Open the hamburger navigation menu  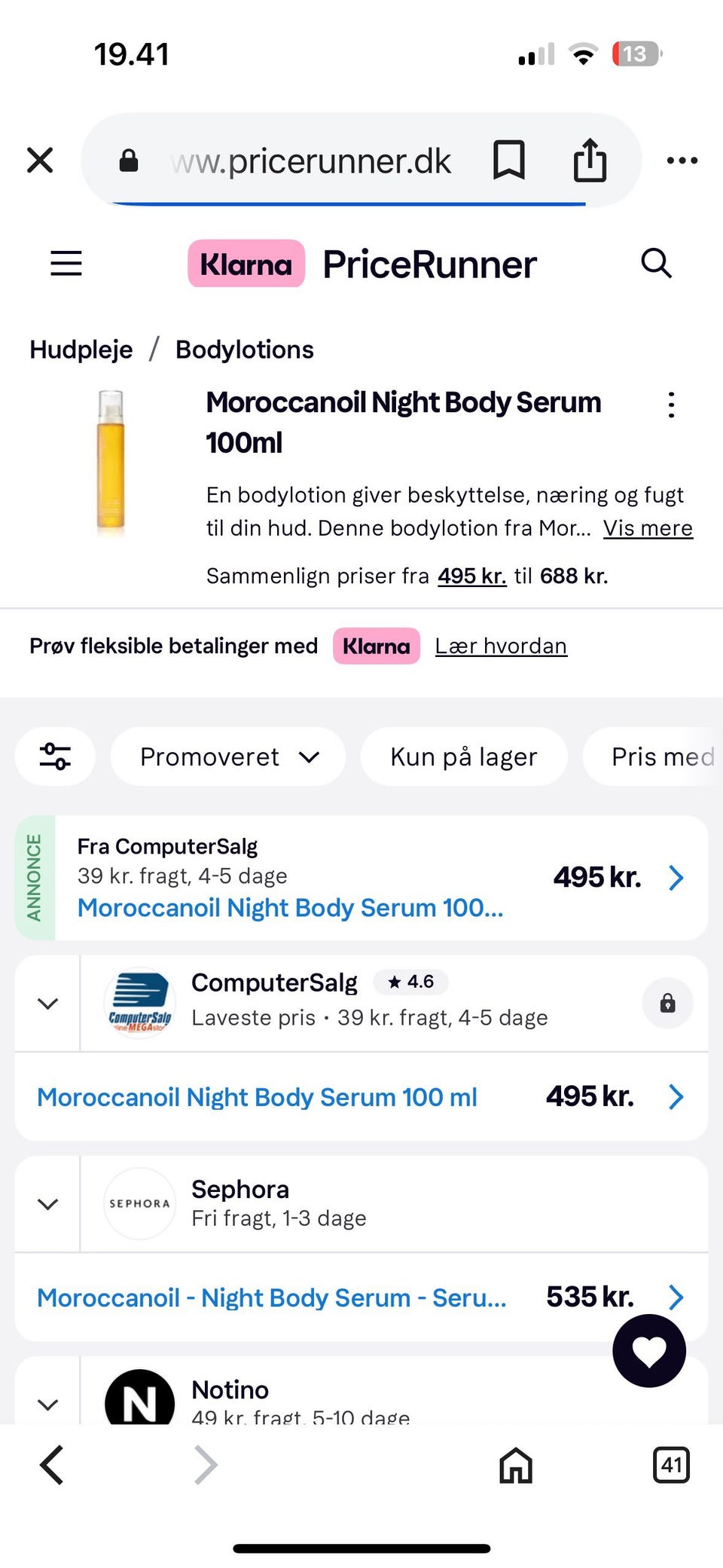(x=66, y=264)
